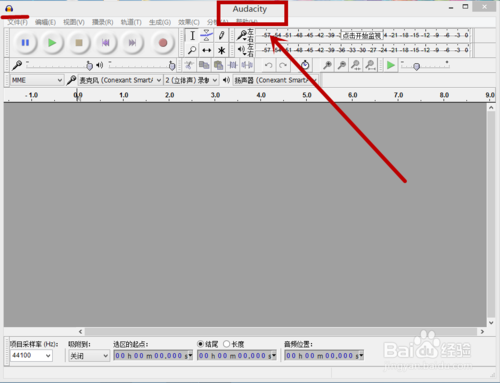Open the 编辑(E) menu
This screenshot has height=383, width=500.
pos(45,22)
